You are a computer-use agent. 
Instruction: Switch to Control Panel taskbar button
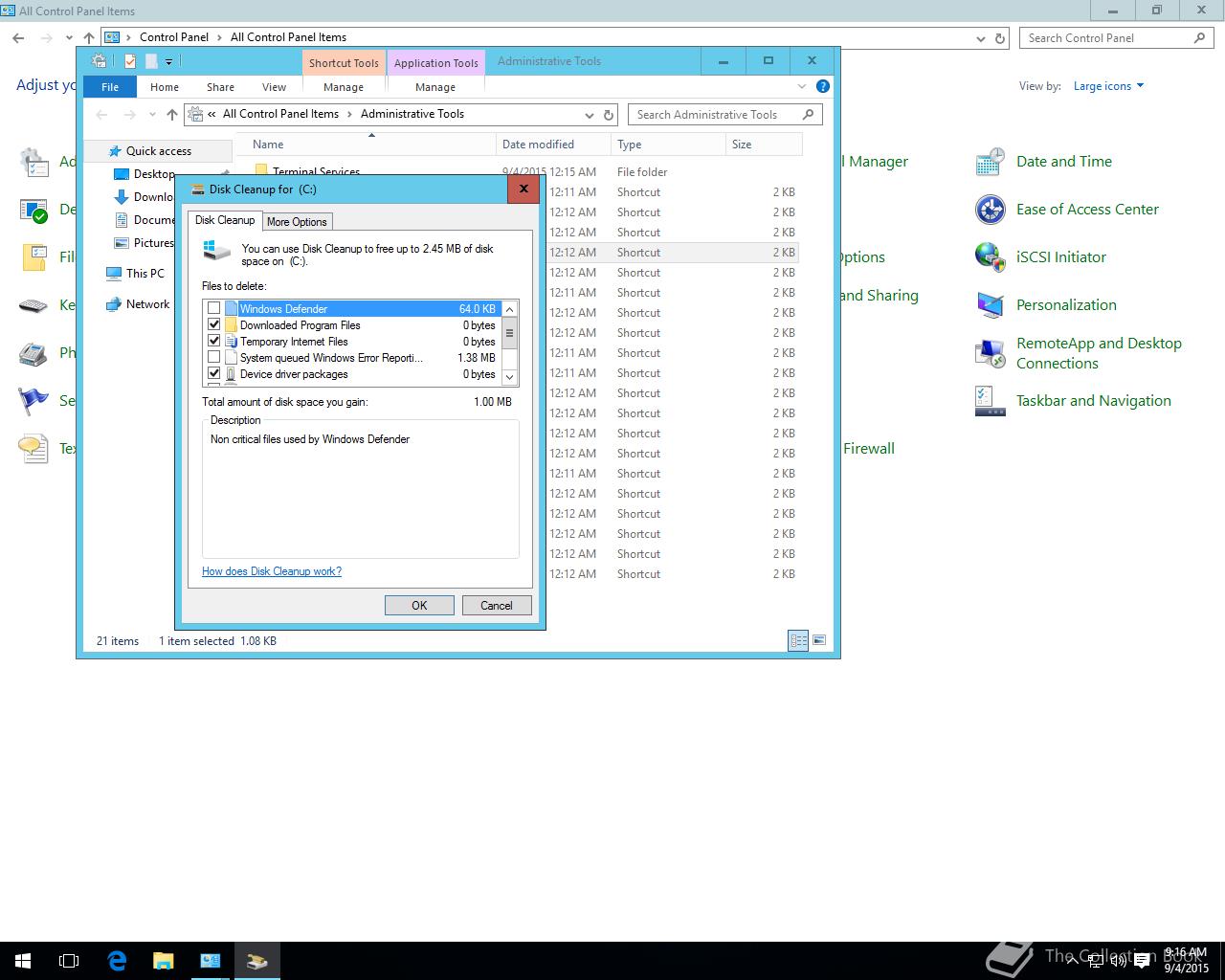(210, 961)
